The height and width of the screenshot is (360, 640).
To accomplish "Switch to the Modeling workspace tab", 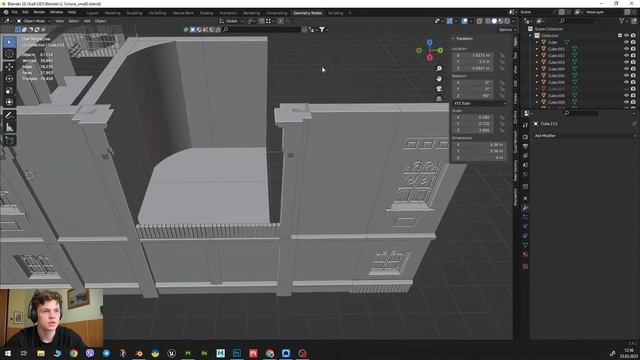I will coord(112,13).
